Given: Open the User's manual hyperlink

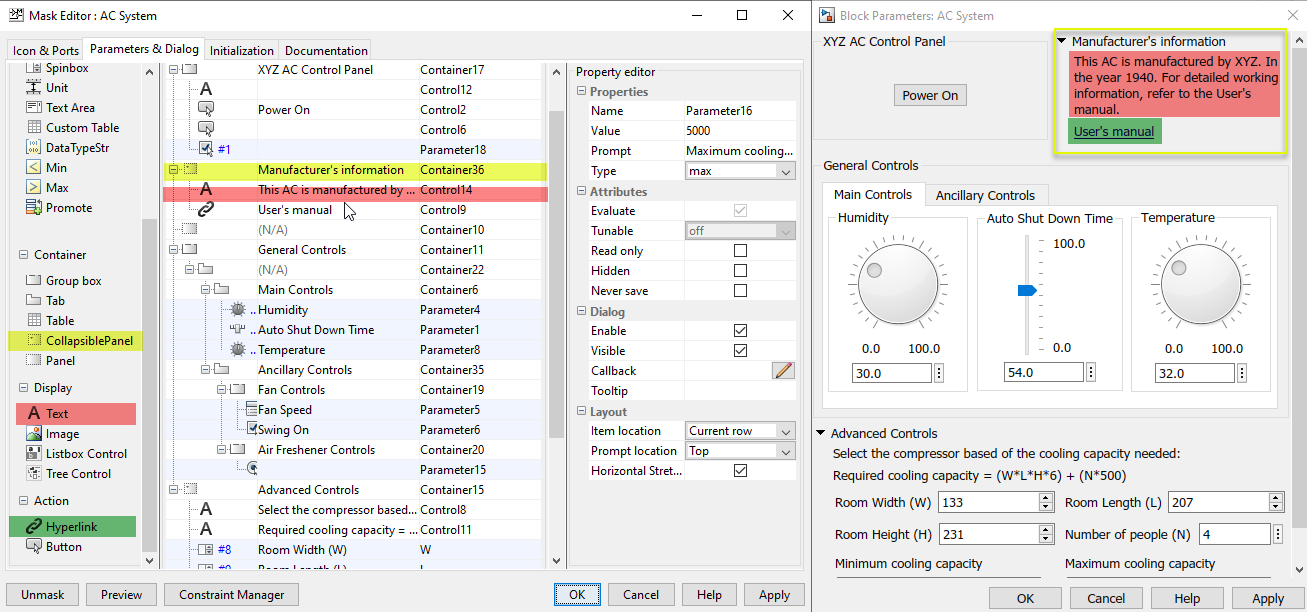Looking at the screenshot, I should click(1114, 132).
